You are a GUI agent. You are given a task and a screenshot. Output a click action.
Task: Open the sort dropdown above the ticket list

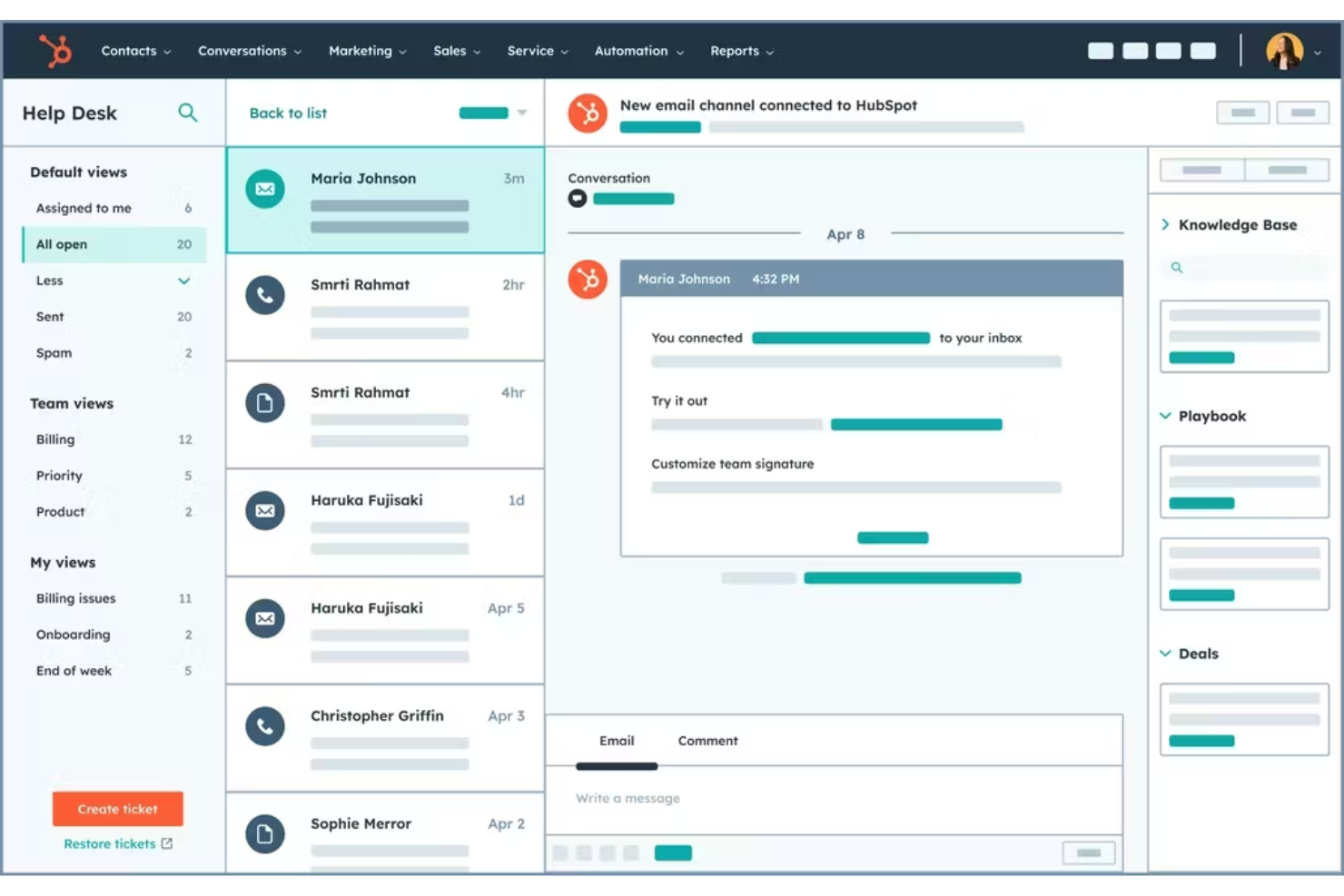[522, 113]
